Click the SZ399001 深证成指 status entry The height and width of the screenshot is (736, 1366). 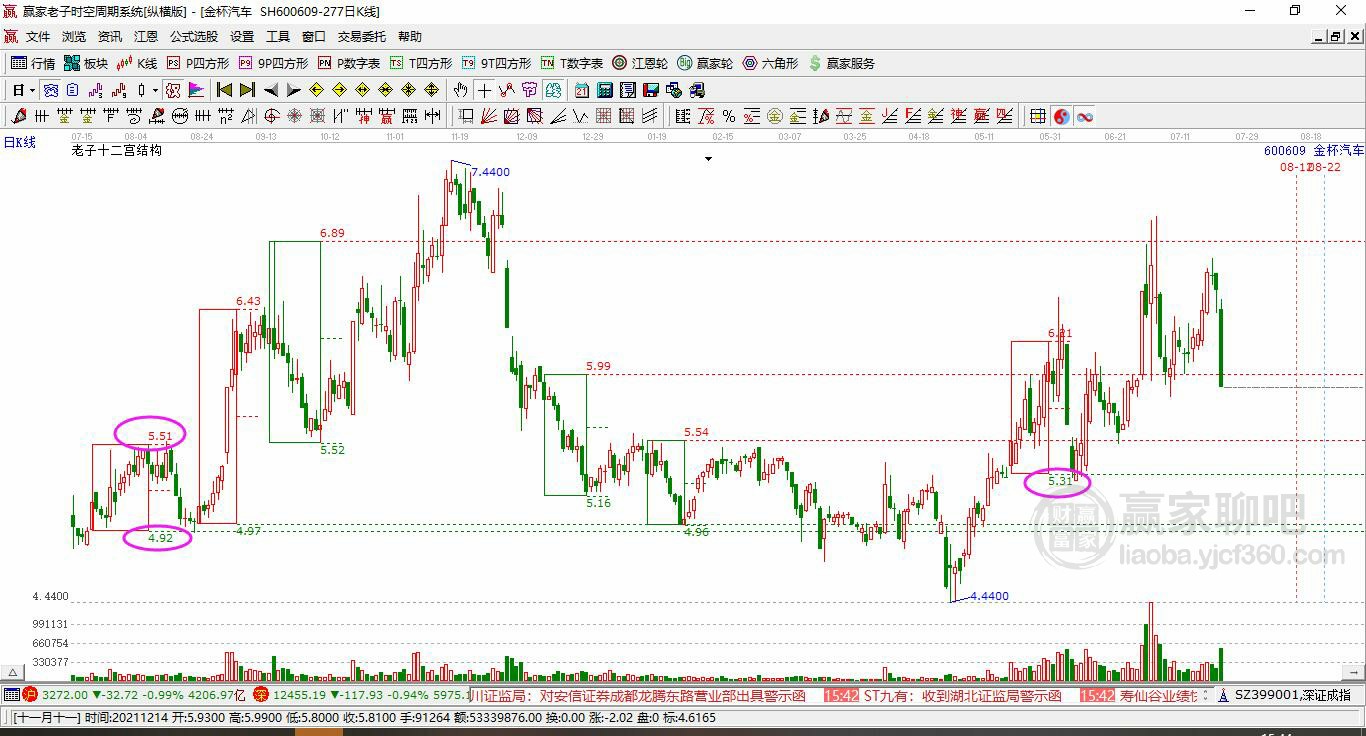point(1293,695)
